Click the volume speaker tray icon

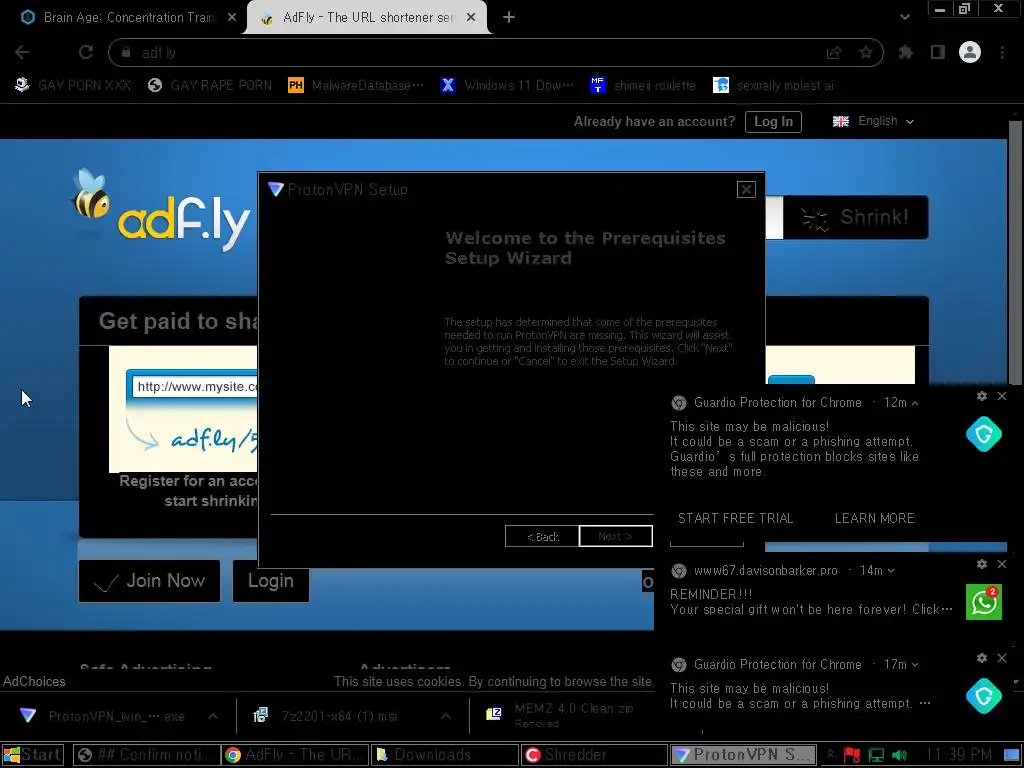899,756
